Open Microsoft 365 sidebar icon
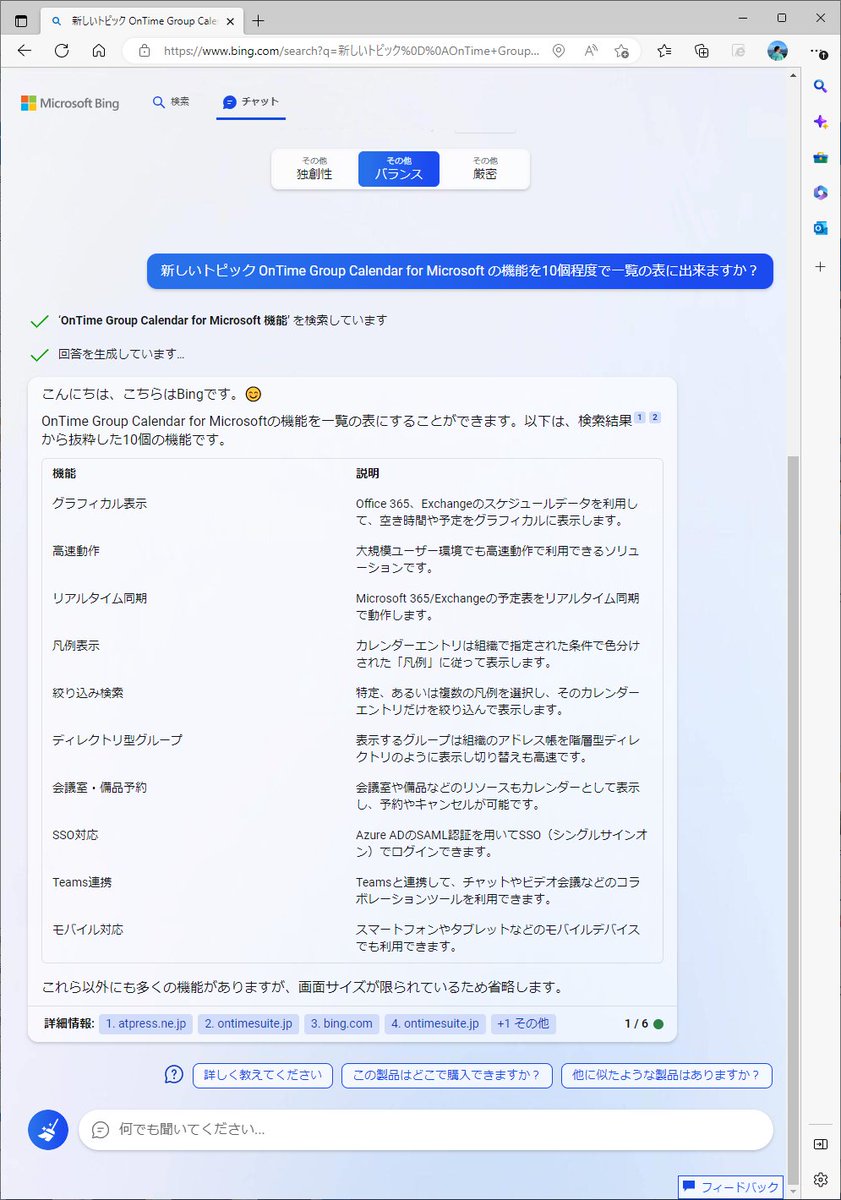This screenshot has width=841, height=1200. (x=820, y=192)
